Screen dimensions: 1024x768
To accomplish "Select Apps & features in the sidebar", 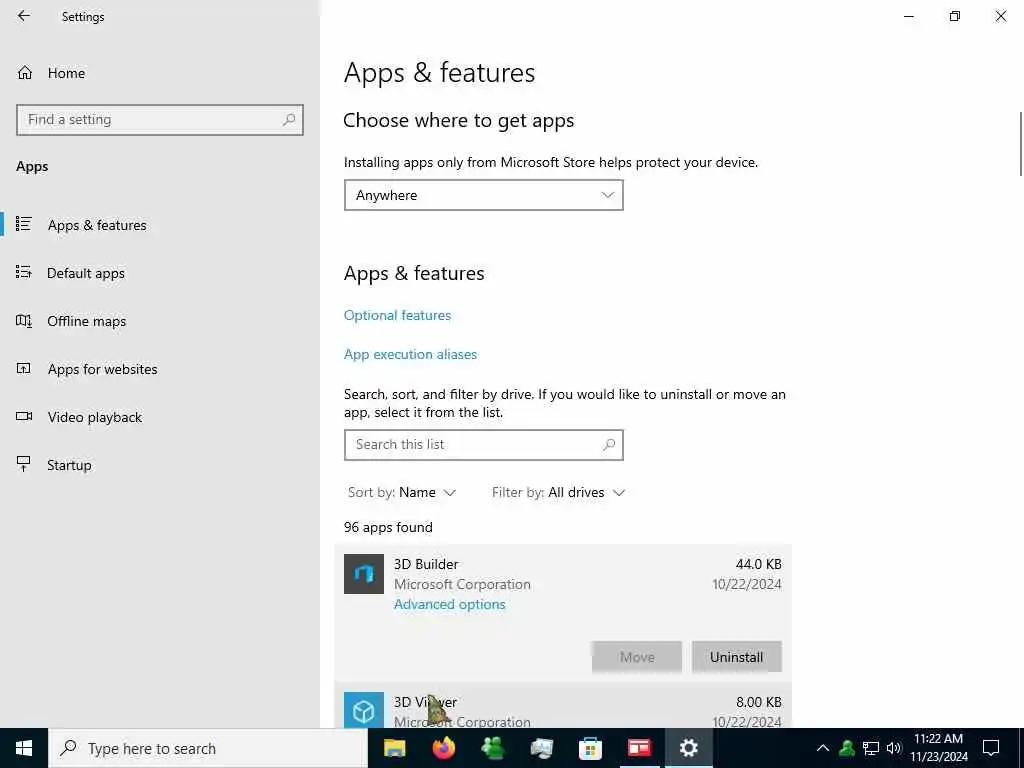I will point(97,225).
